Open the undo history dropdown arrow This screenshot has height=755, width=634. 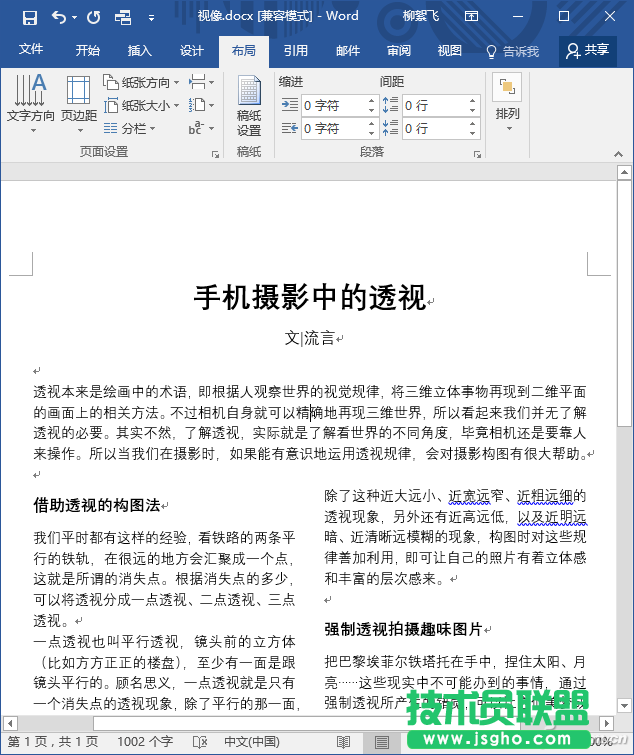75,18
